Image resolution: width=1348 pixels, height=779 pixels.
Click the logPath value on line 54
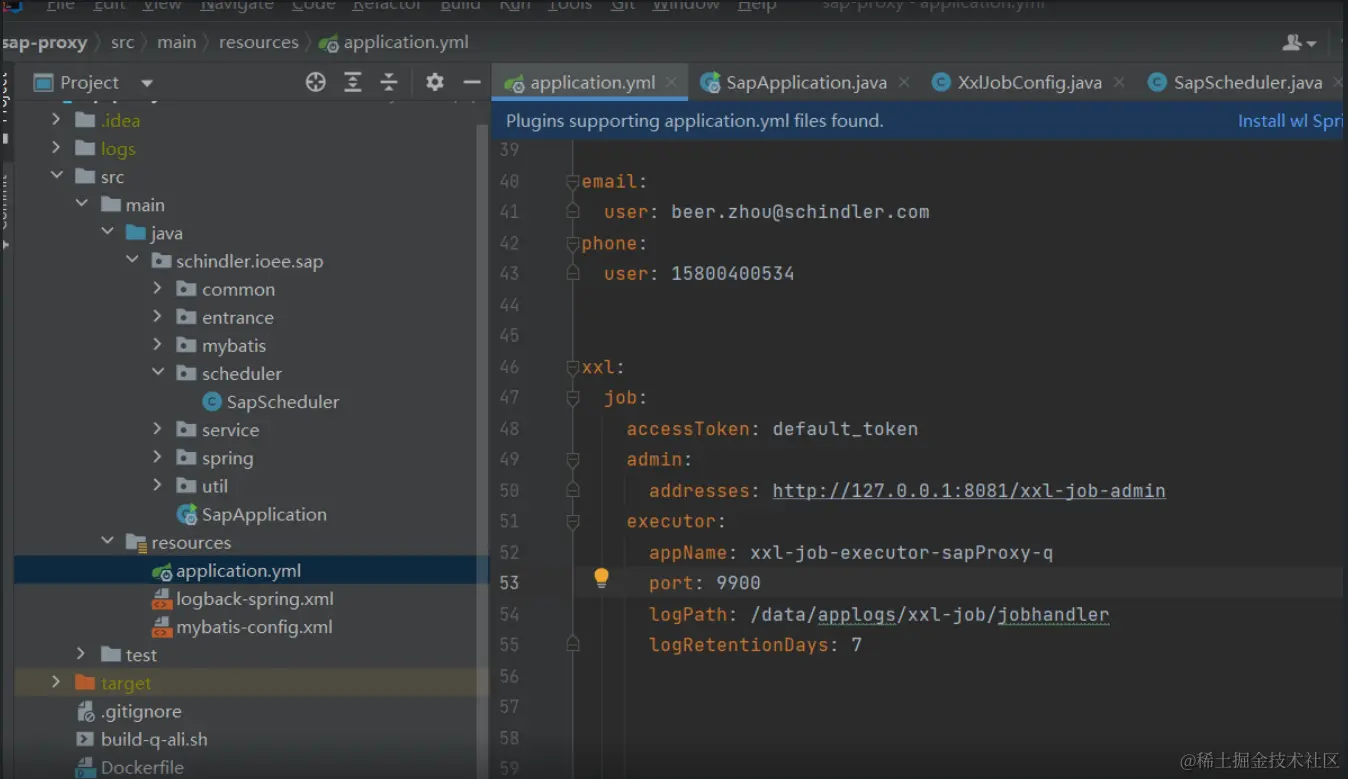point(930,614)
